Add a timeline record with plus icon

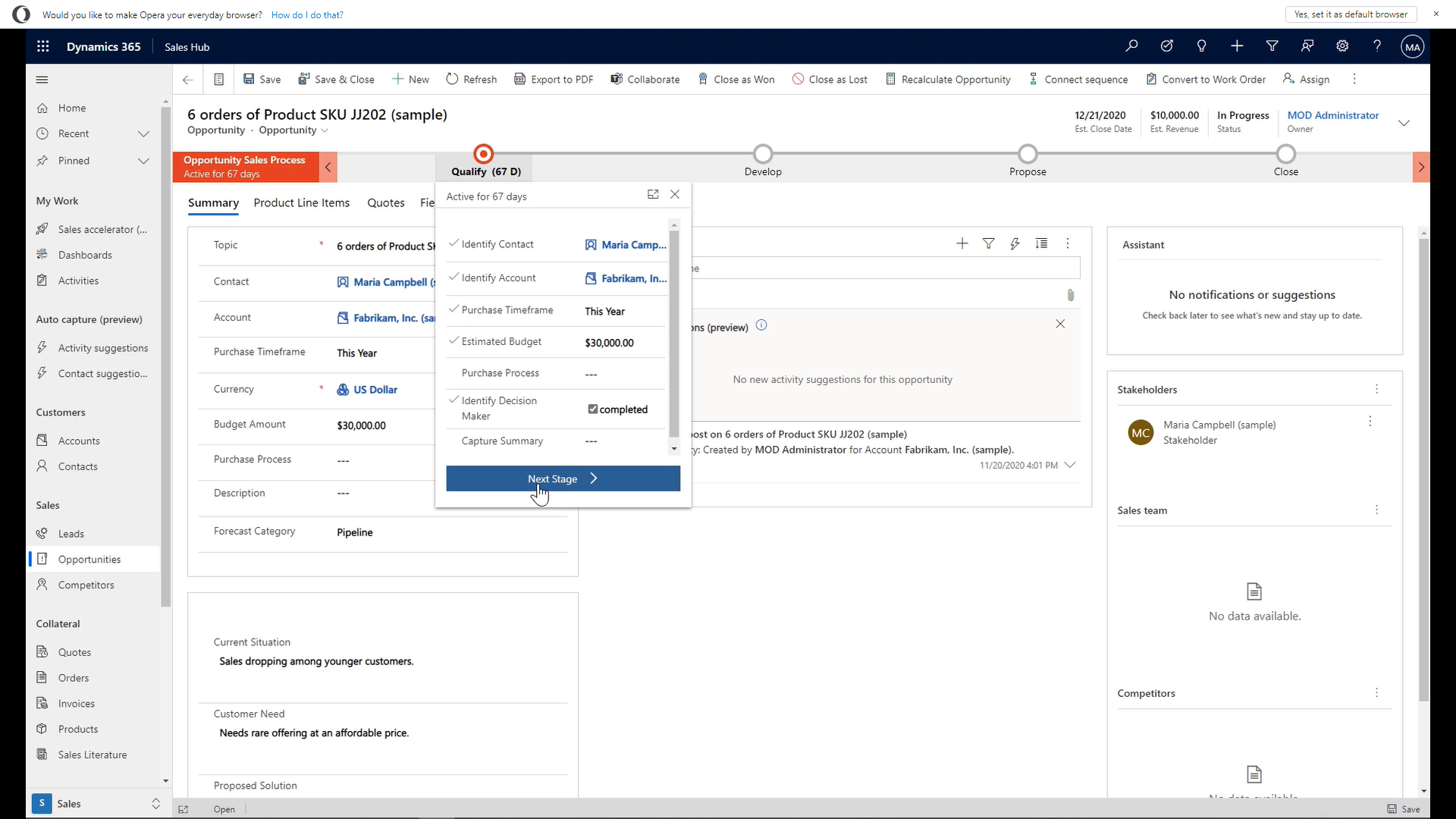click(x=962, y=243)
